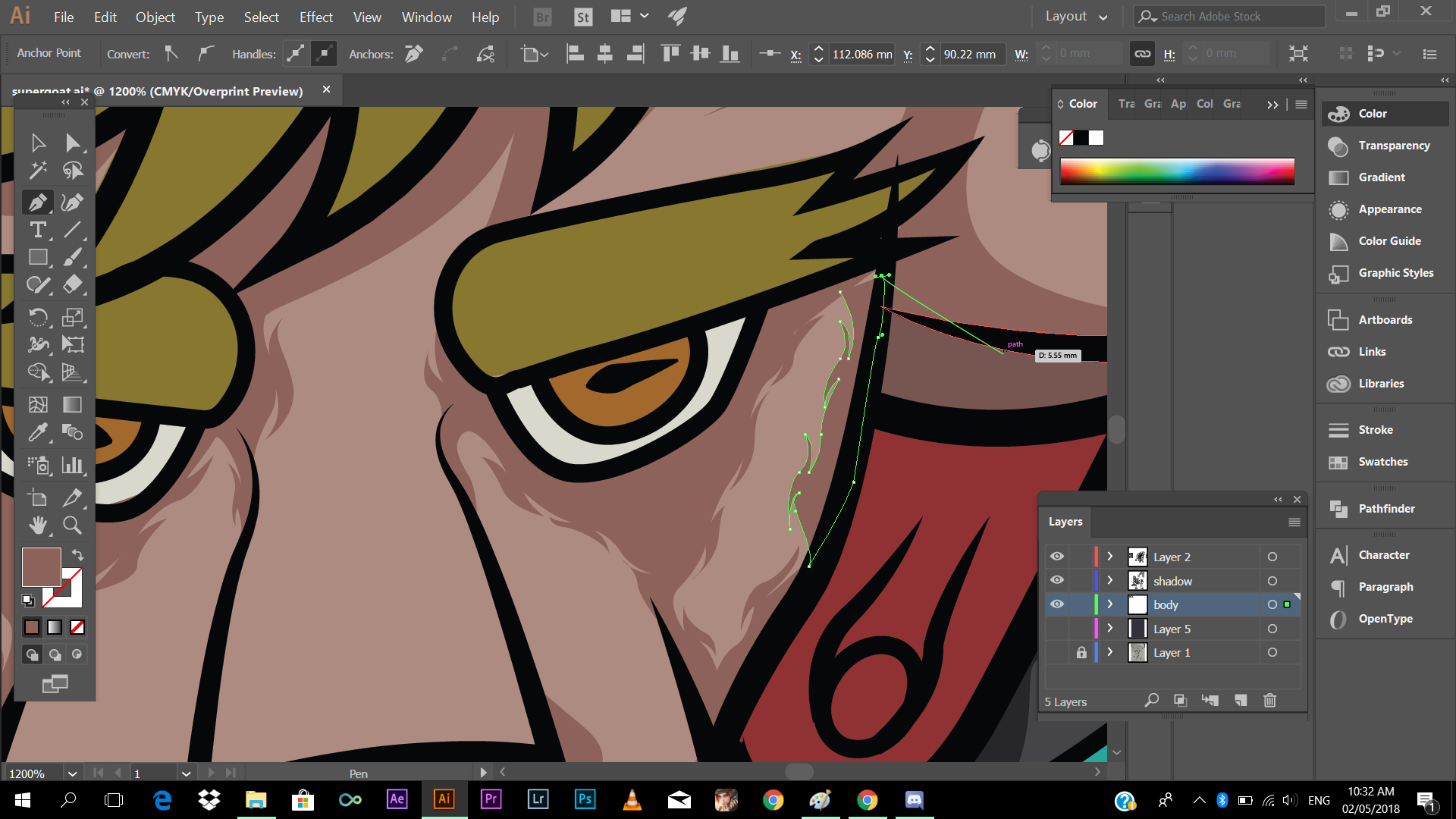The width and height of the screenshot is (1456, 819).
Task: Open the zoom level dropdown
Action: pos(72,773)
